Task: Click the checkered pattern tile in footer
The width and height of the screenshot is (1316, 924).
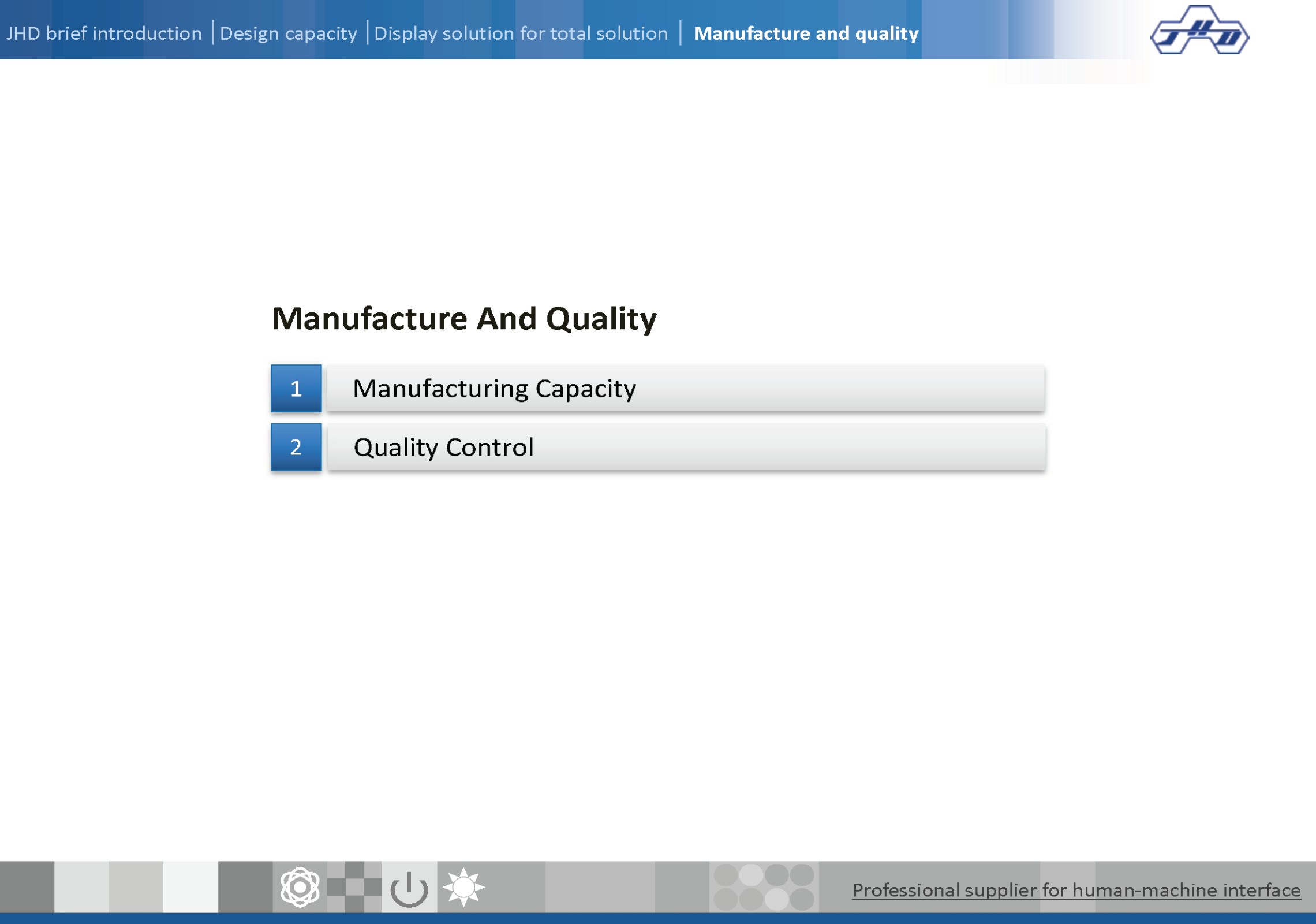Action: [x=354, y=887]
